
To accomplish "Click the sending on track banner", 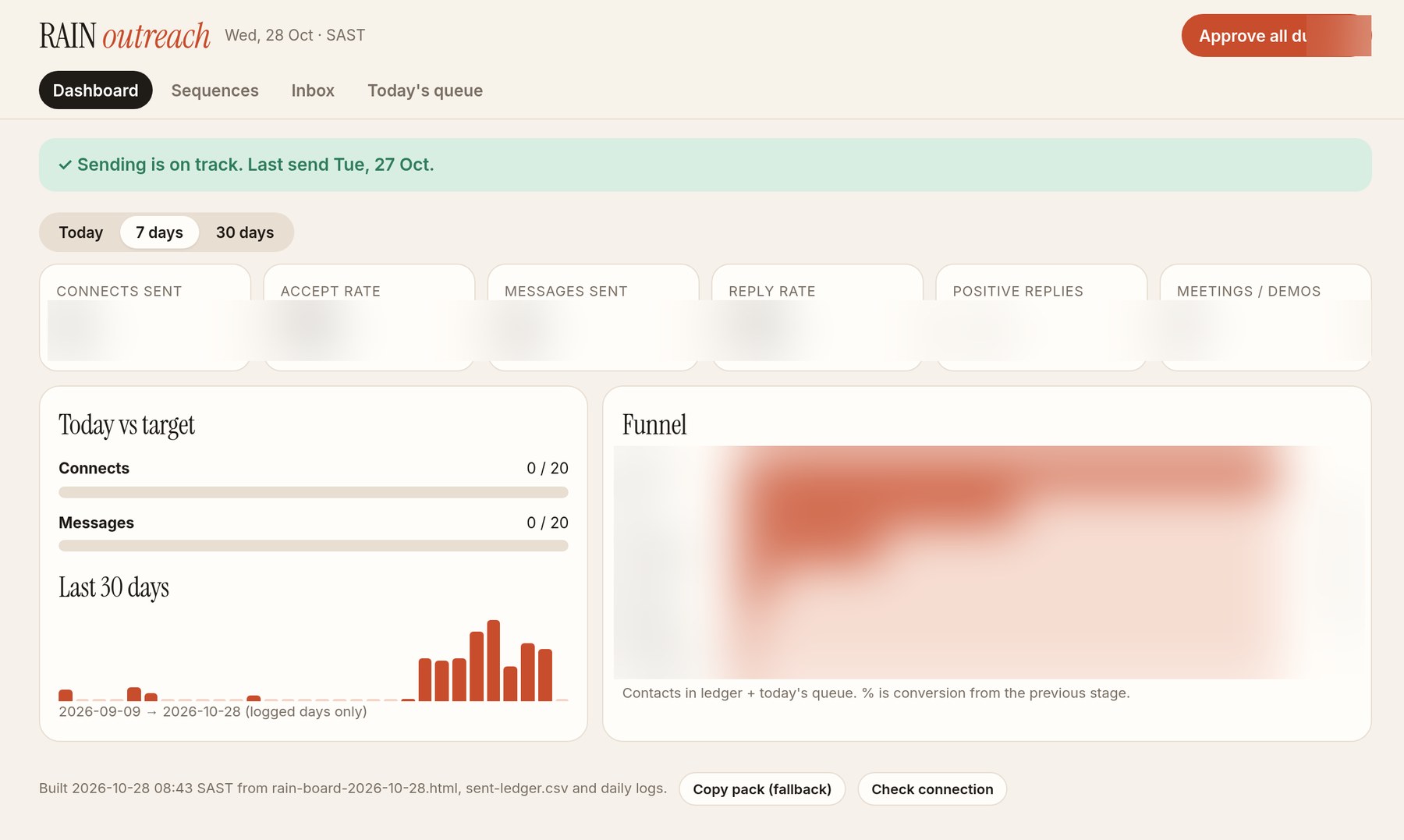I will pyautogui.click(x=705, y=165).
